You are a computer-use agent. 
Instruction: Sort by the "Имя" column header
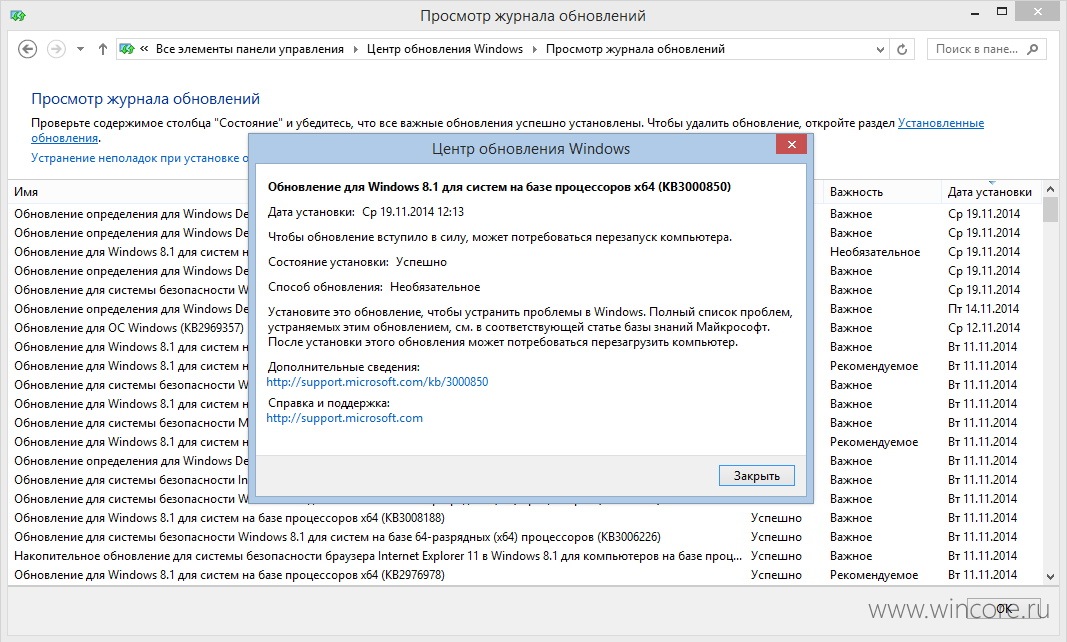point(26,192)
